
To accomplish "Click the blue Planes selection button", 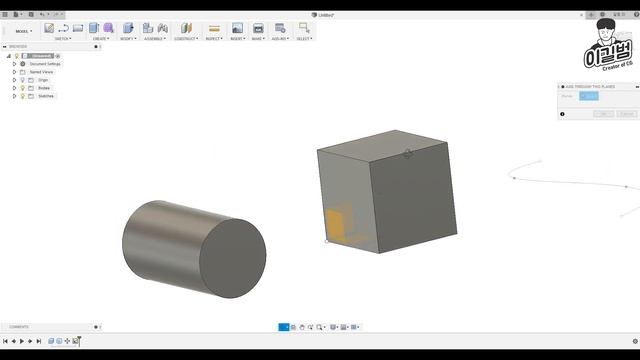I will point(589,96).
